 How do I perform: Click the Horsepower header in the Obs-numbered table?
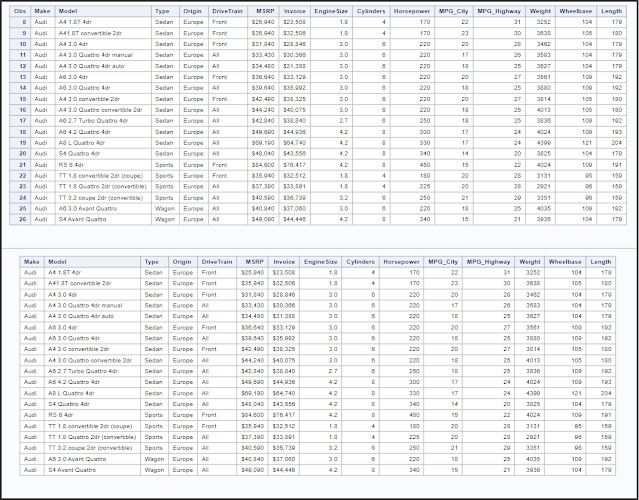pos(412,11)
